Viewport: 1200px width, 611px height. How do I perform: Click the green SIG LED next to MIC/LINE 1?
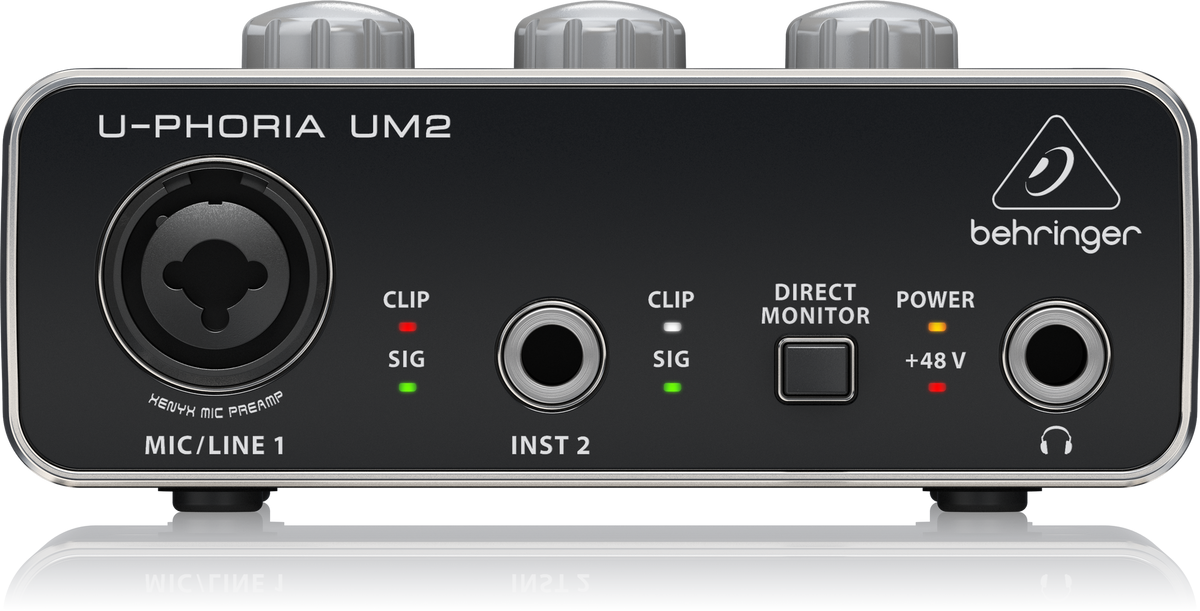(x=406, y=386)
